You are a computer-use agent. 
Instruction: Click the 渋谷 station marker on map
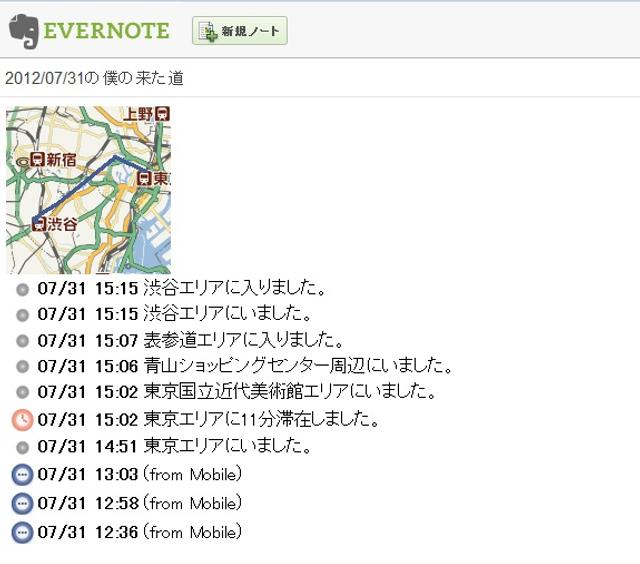(39, 224)
